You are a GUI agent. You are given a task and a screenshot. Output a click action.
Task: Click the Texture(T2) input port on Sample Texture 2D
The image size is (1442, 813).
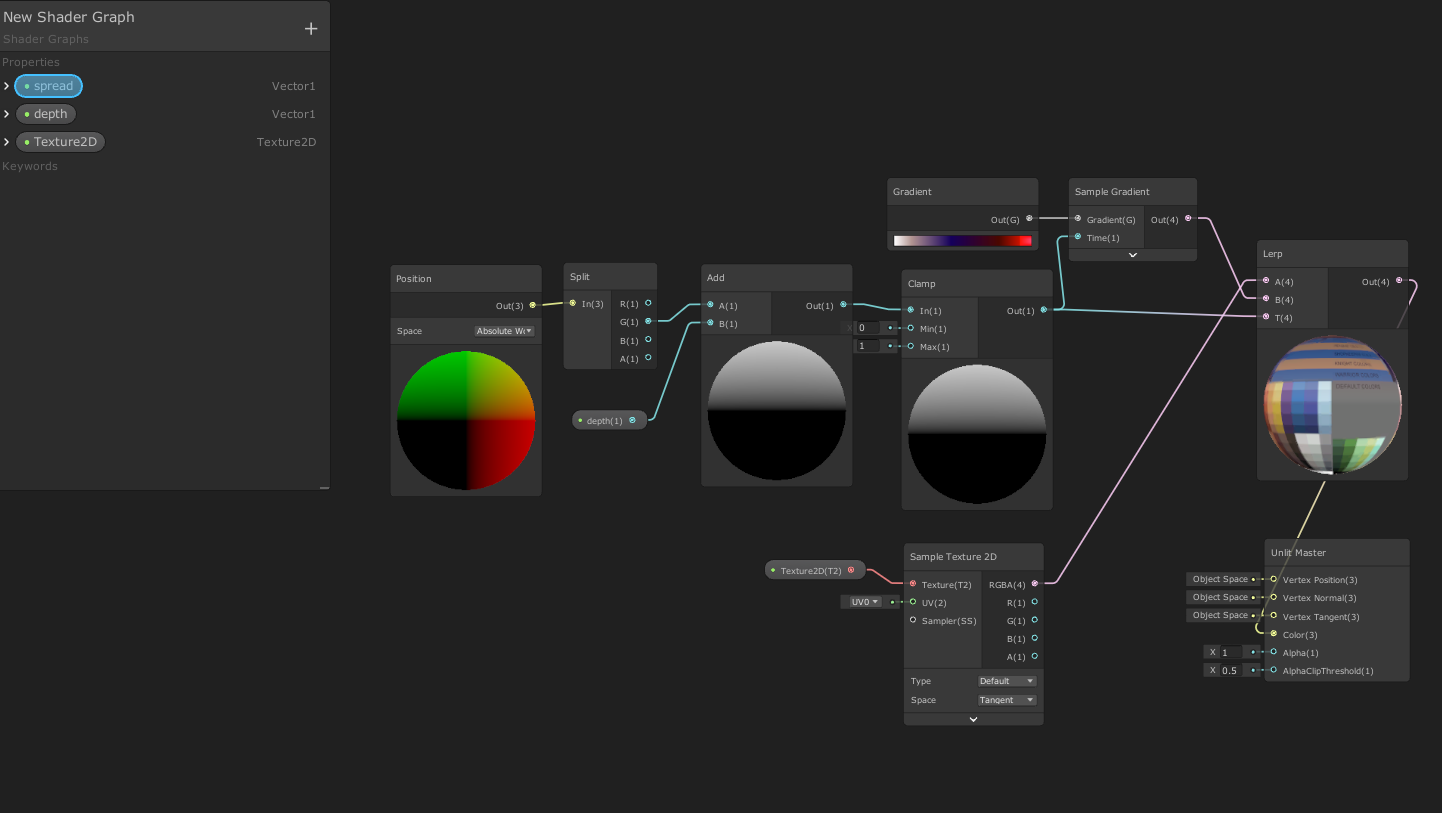[x=911, y=584]
